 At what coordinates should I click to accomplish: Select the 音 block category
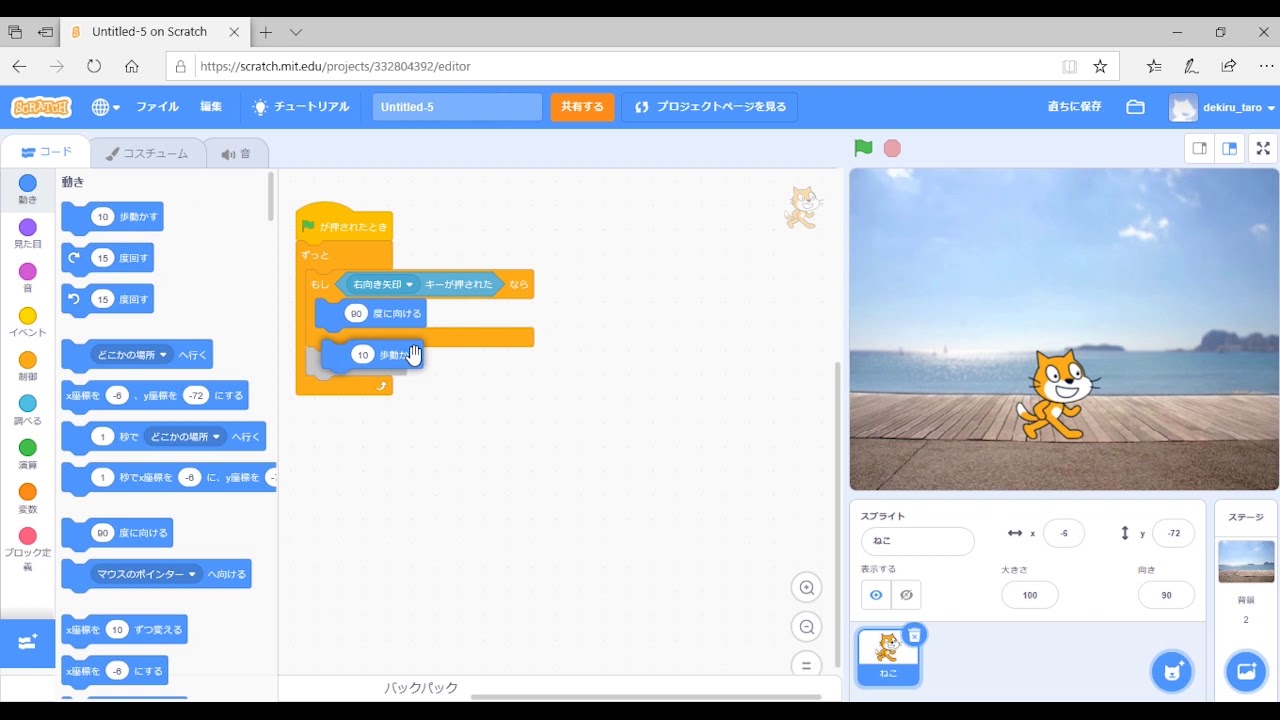coord(27,278)
